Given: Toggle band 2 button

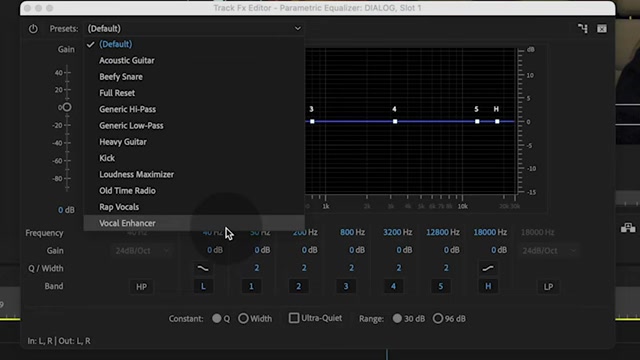Looking at the screenshot, I should click(x=298, y=287).
